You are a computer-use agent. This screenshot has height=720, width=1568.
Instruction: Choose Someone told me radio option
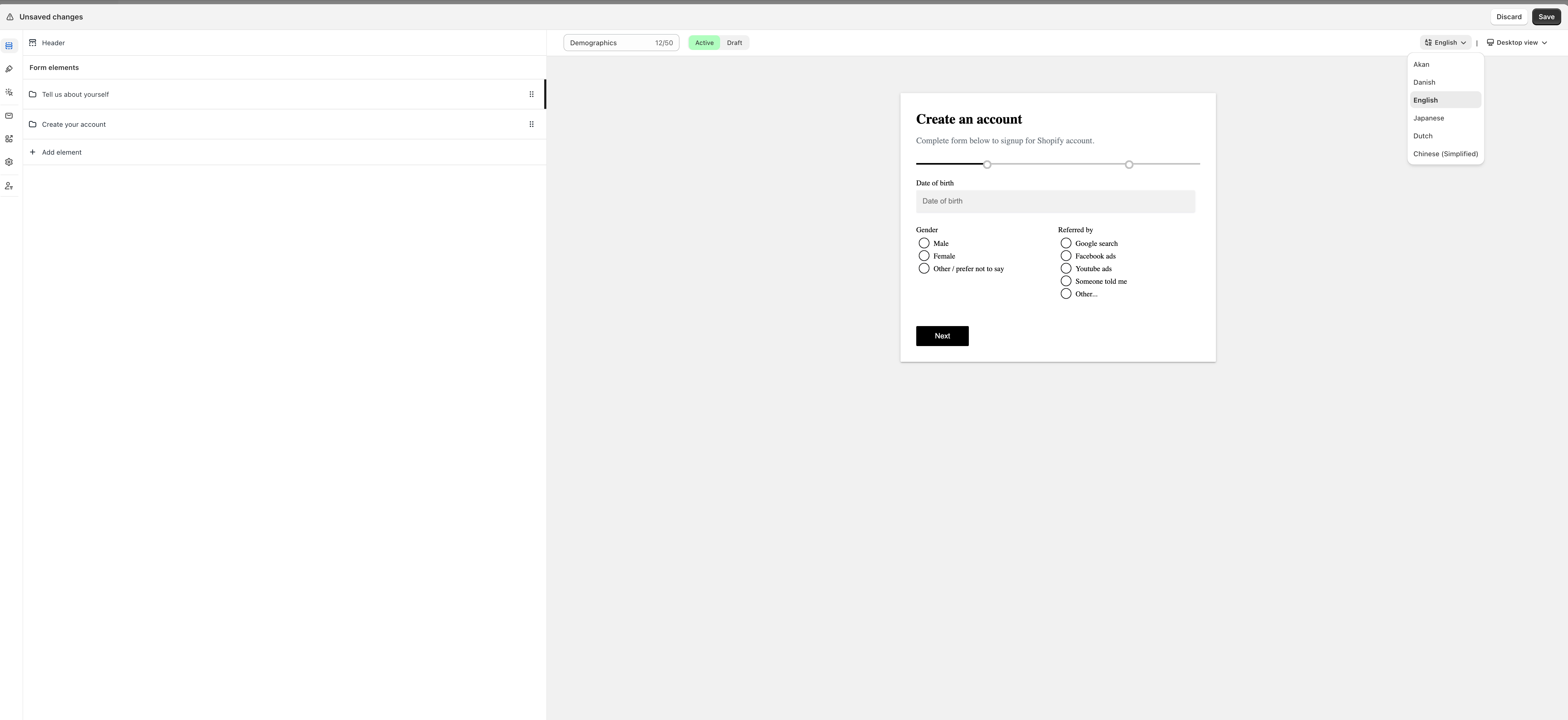coord(1065,281)
